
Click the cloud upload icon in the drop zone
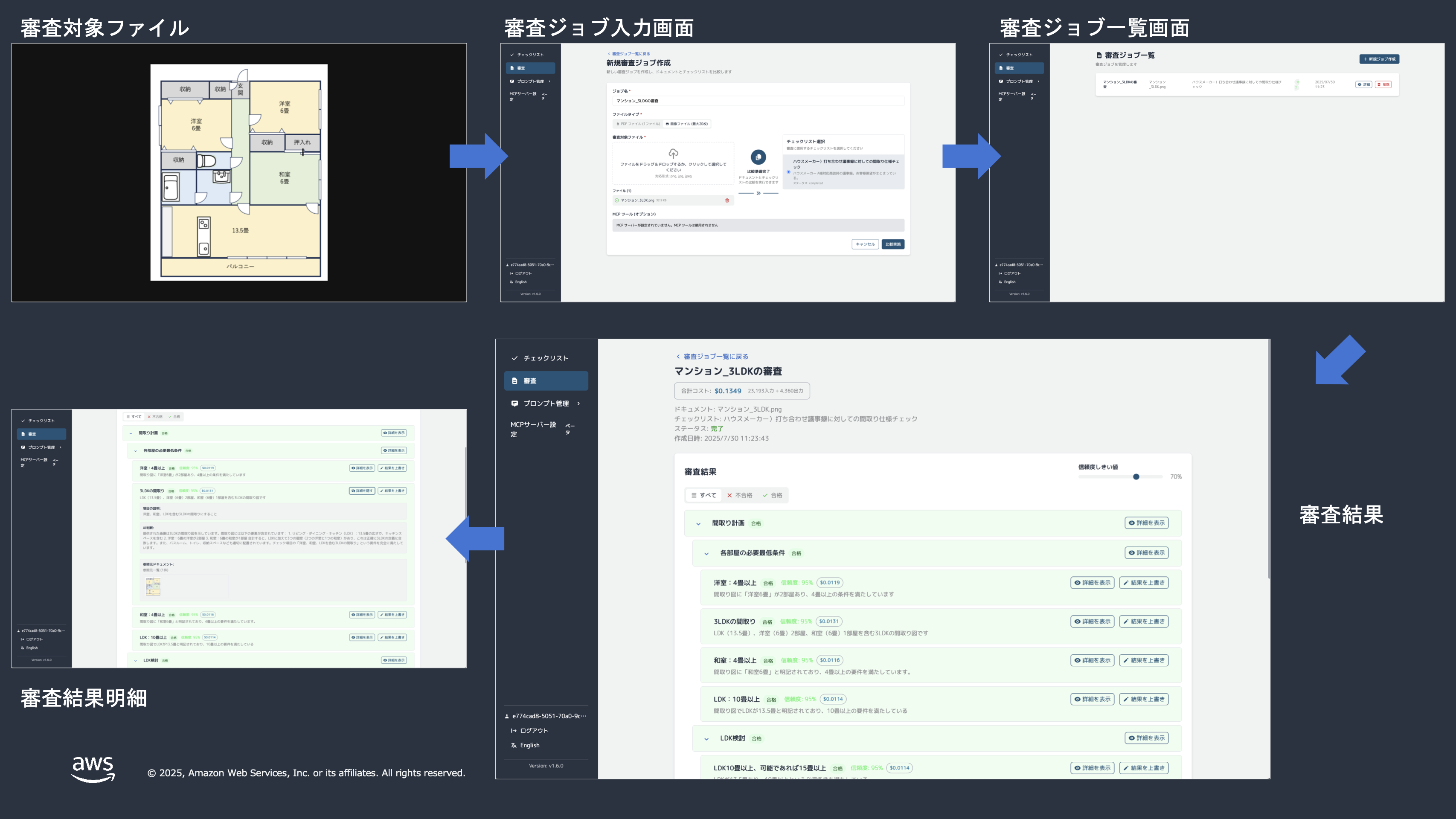(x=673, y=154)
